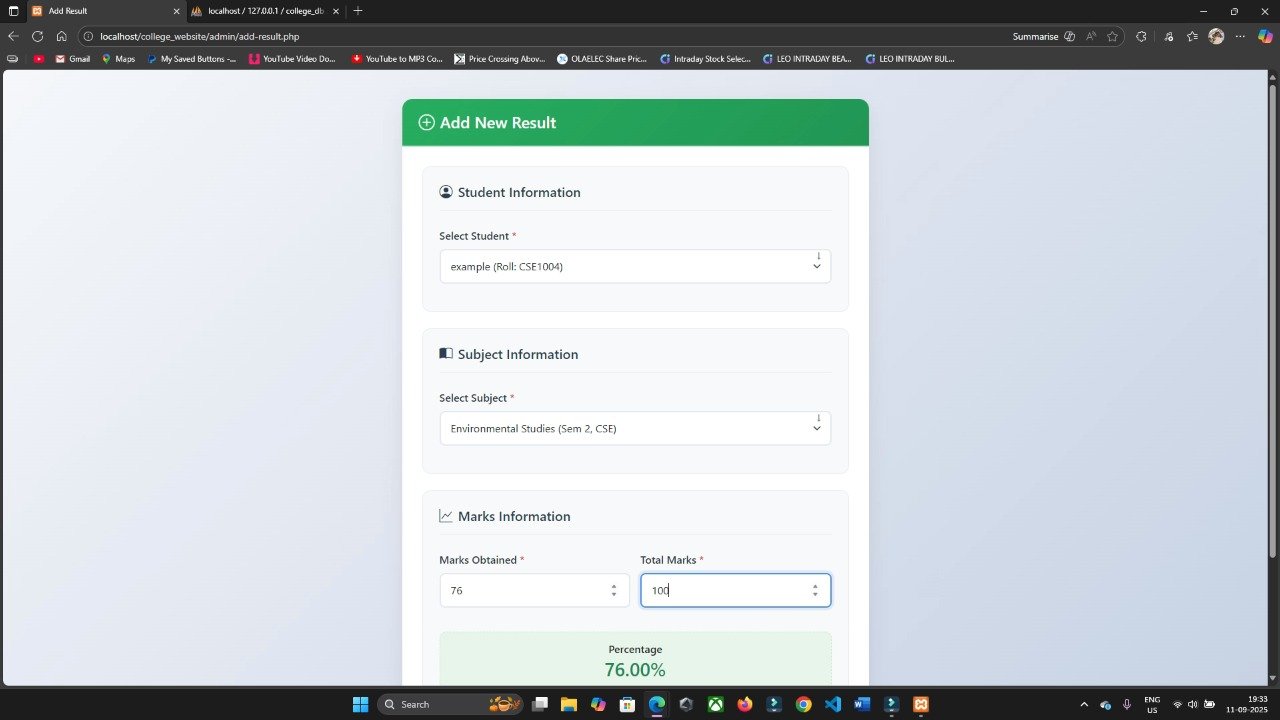
Task: Open a new browser tab
Action: [358, 11]
